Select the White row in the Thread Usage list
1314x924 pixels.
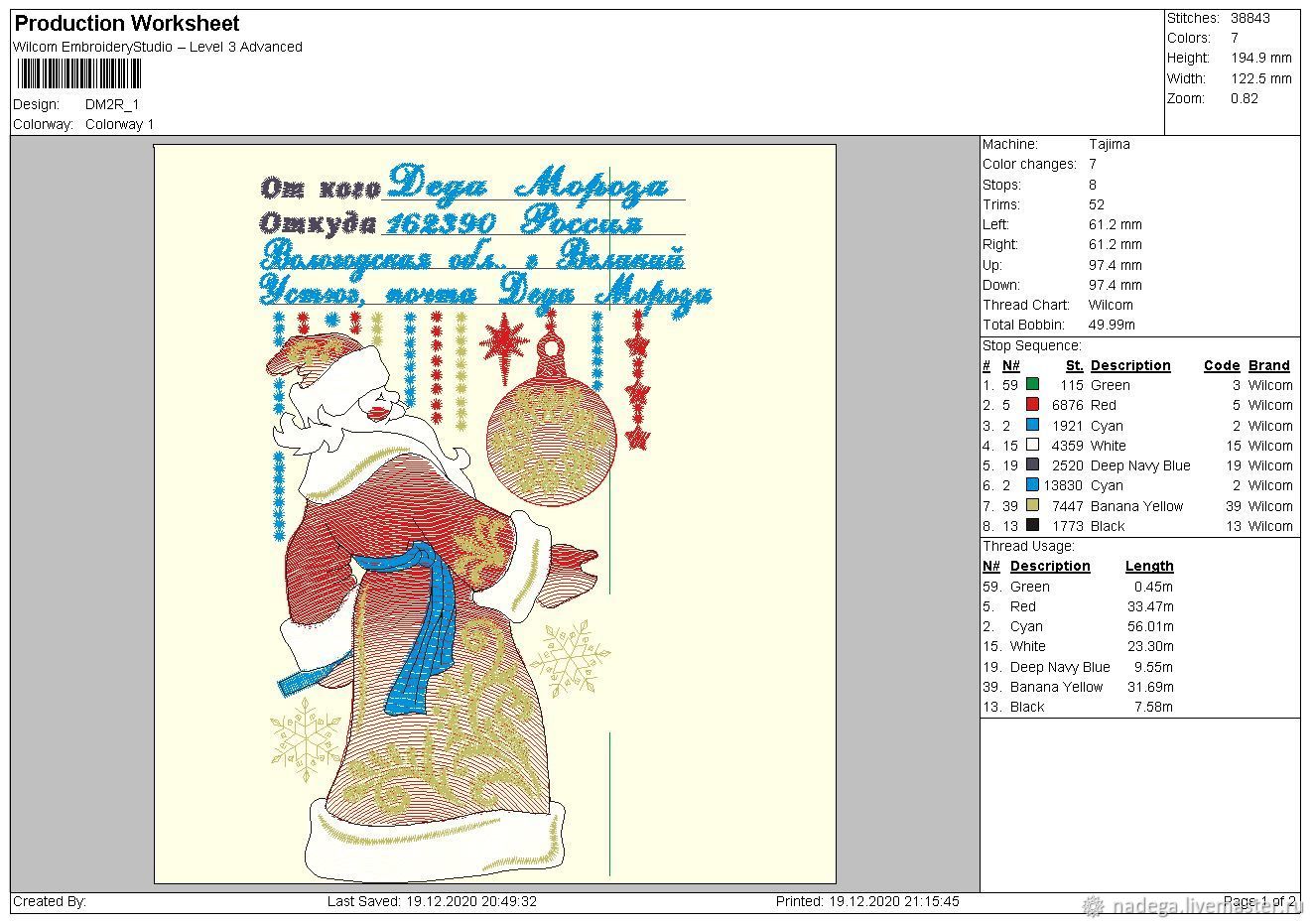1077,646
